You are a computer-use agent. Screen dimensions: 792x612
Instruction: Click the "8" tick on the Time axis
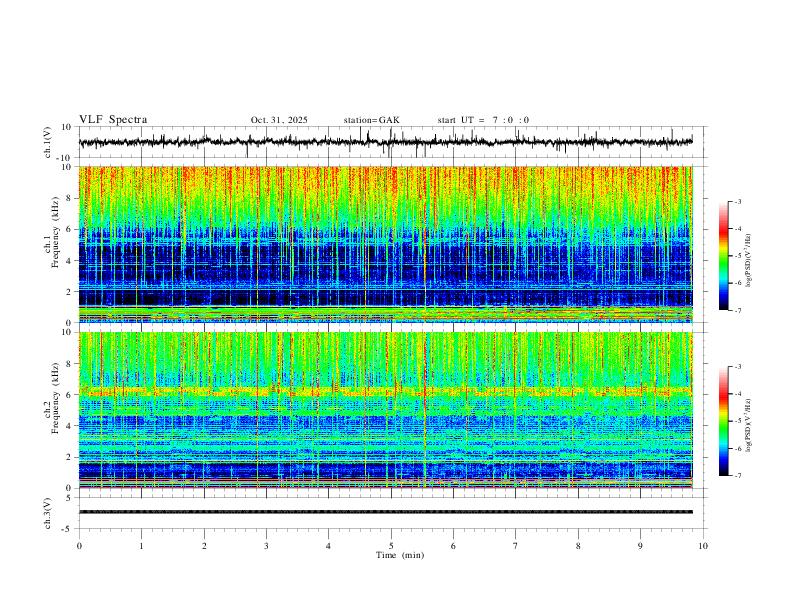(x=578, y=546)
